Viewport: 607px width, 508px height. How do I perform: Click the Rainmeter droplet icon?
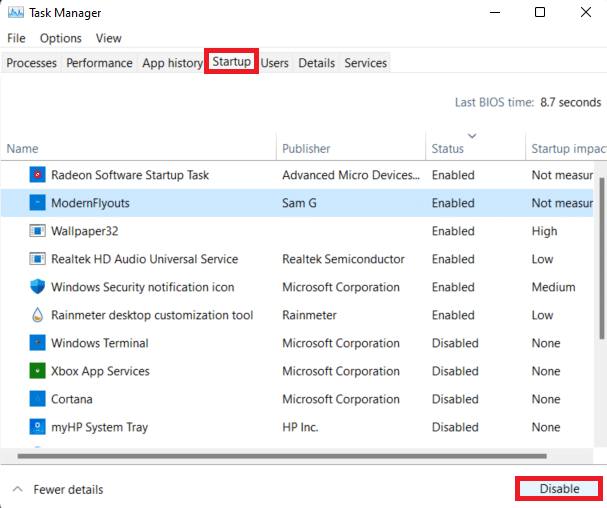pos(37,315)
